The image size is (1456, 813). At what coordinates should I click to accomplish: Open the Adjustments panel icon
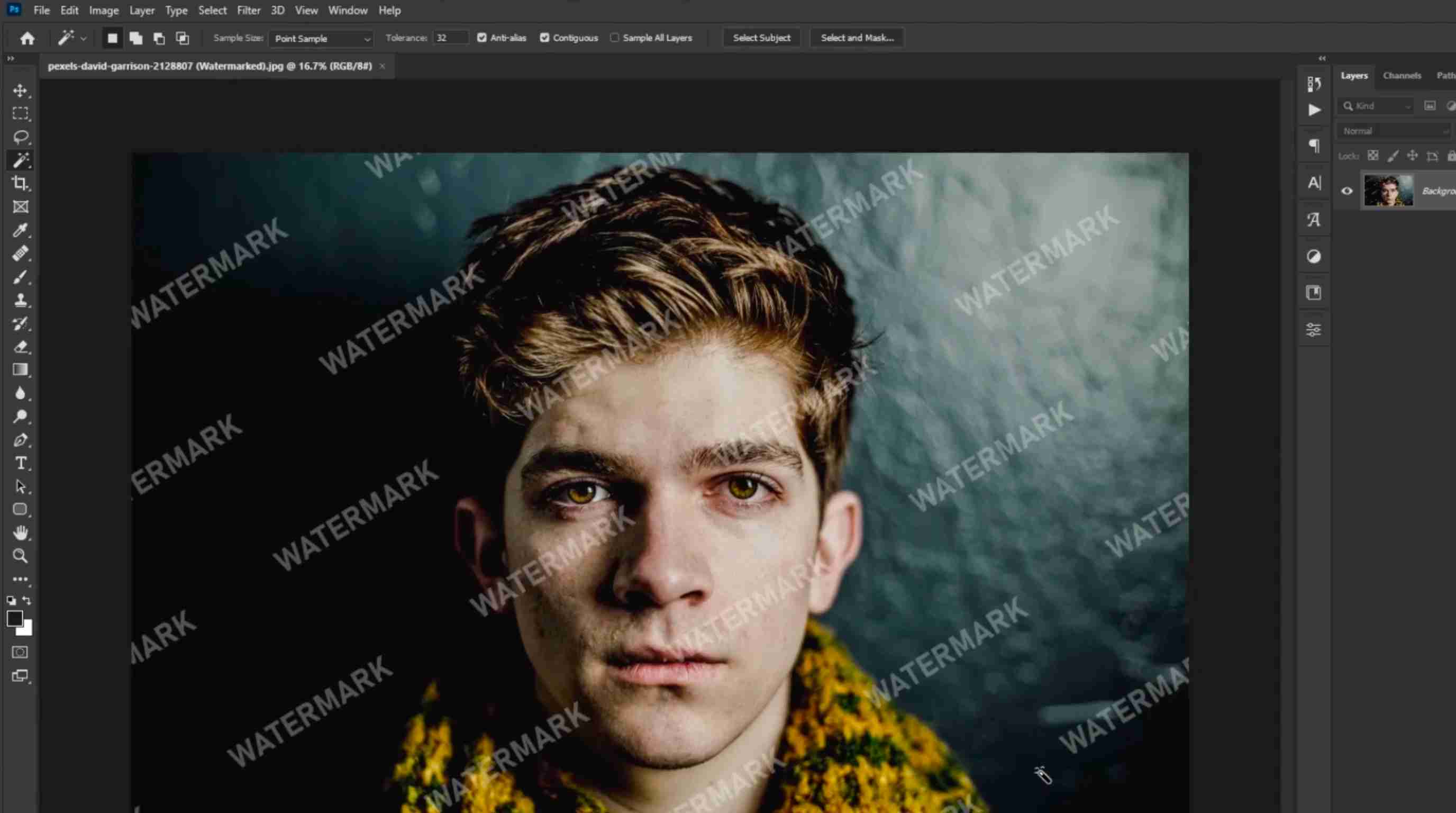1314,257
